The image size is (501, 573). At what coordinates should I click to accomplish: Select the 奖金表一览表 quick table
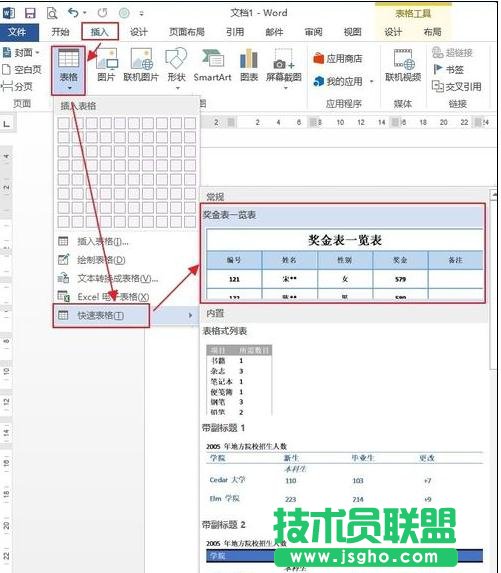(x=343, y=254)
